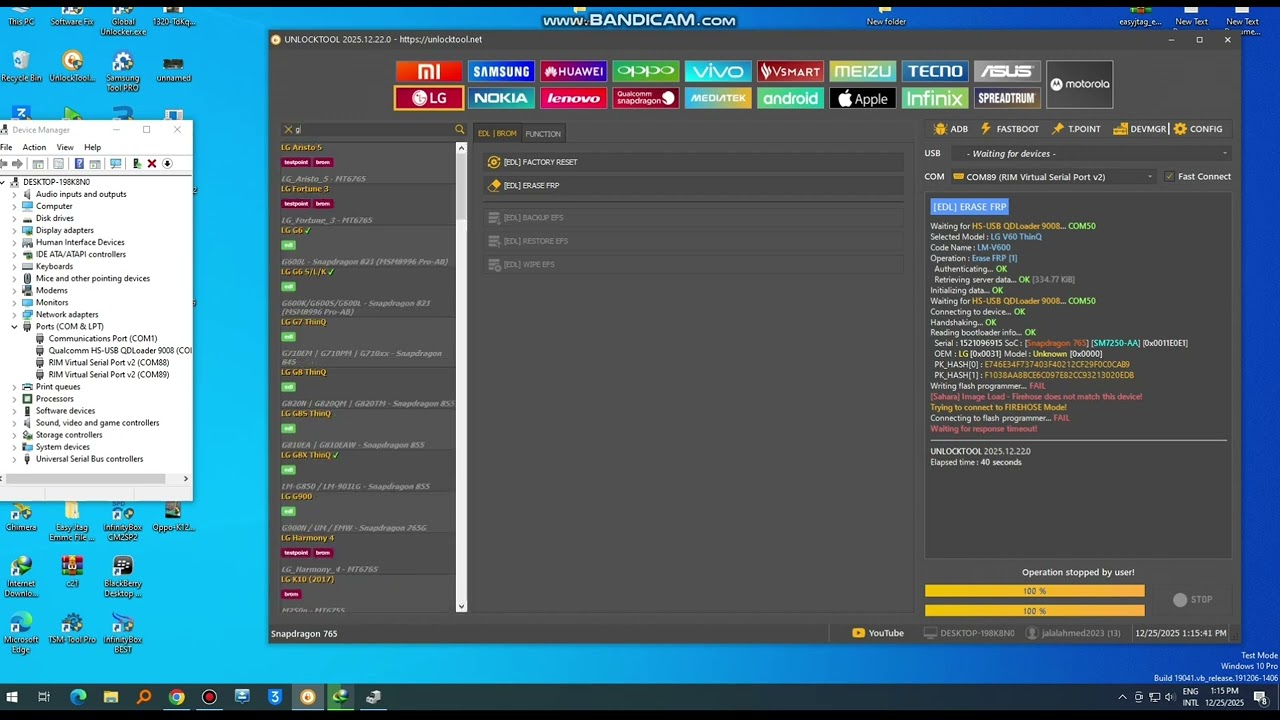Choose the Android brand tile
This screenshot has width=1280, height=720.
coord(790,98)
